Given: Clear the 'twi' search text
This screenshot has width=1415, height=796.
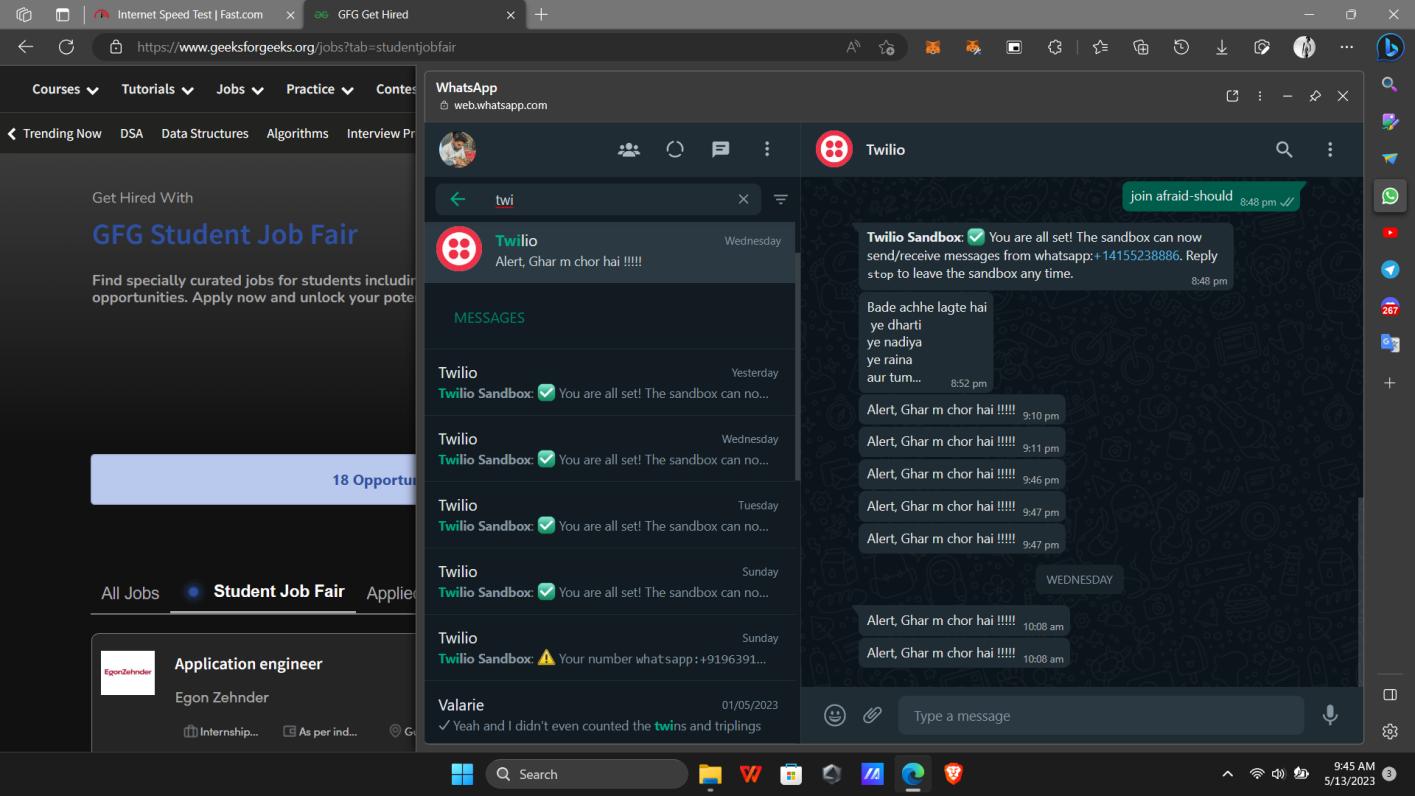Looking at the screenshot, I should (743, 199).
